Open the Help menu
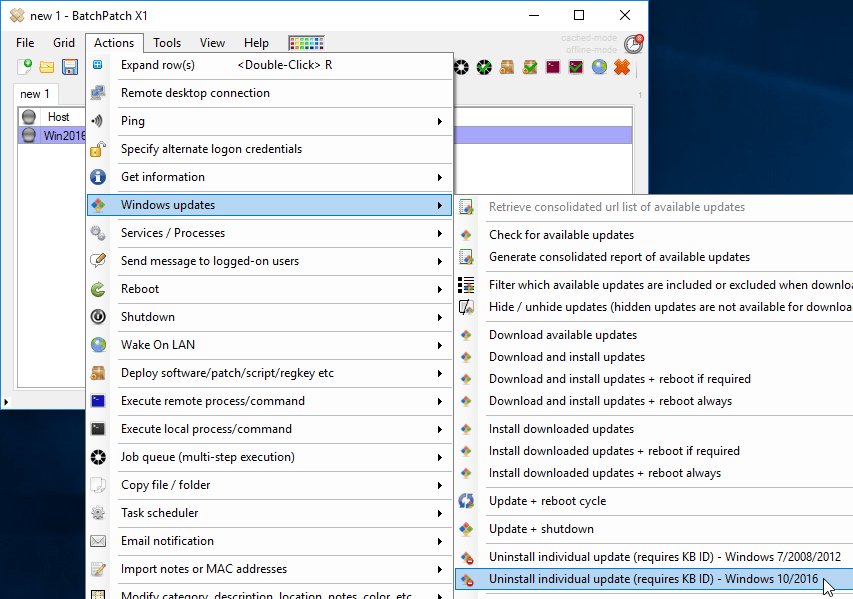853x599 pixels. coord(256,43)
